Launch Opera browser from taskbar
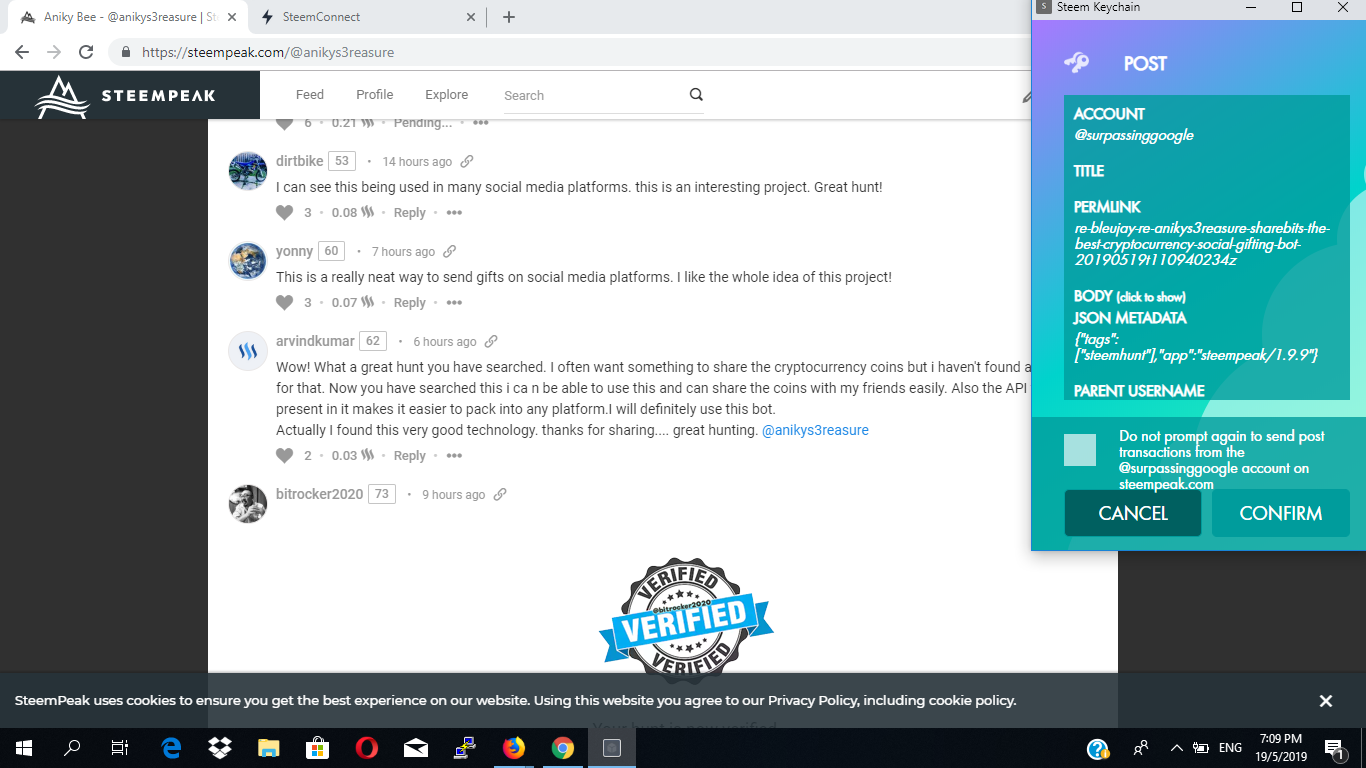This screenshot has width=1366, height=768. coord(366,747)
